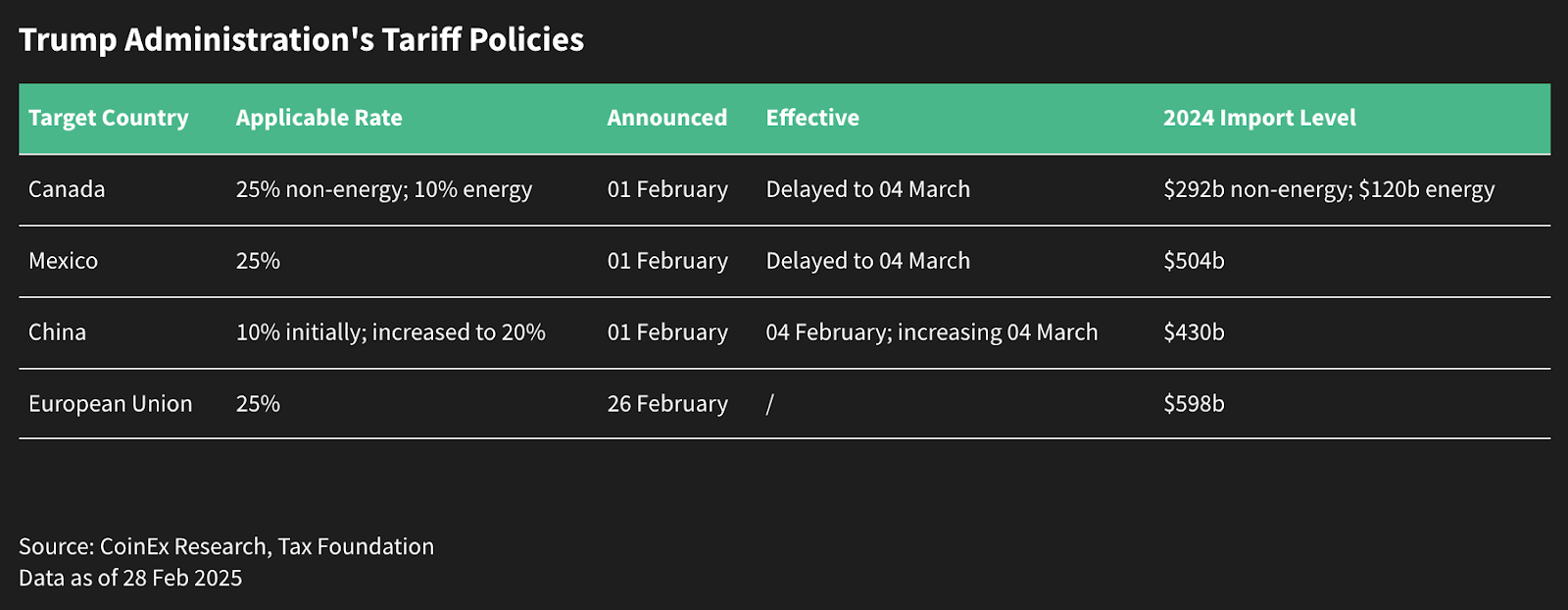Click the Trump Administration's Tariff Policies title
1568x610 pixels.
click(301, 39)
